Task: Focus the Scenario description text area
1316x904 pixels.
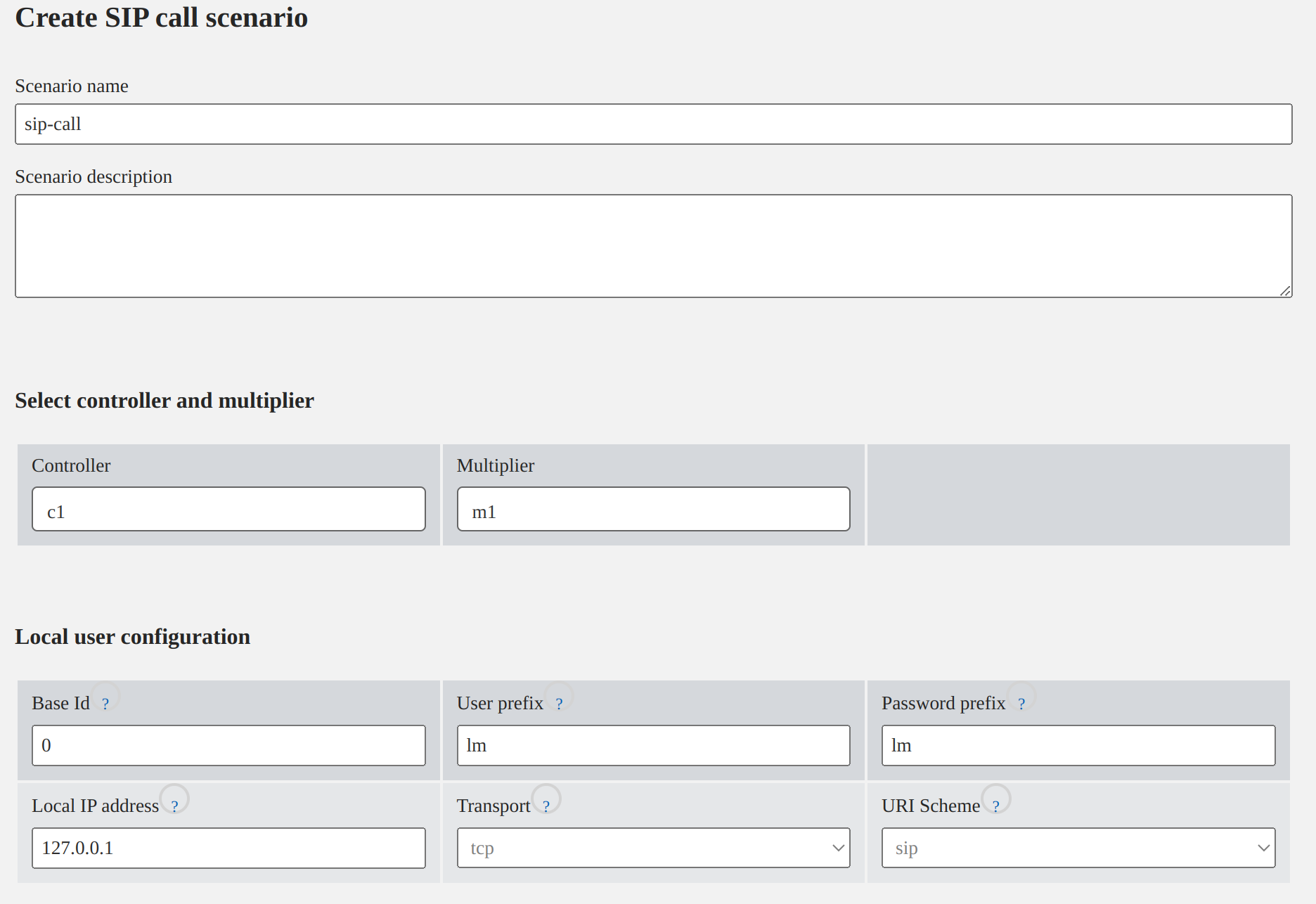Action: (653, 246)
